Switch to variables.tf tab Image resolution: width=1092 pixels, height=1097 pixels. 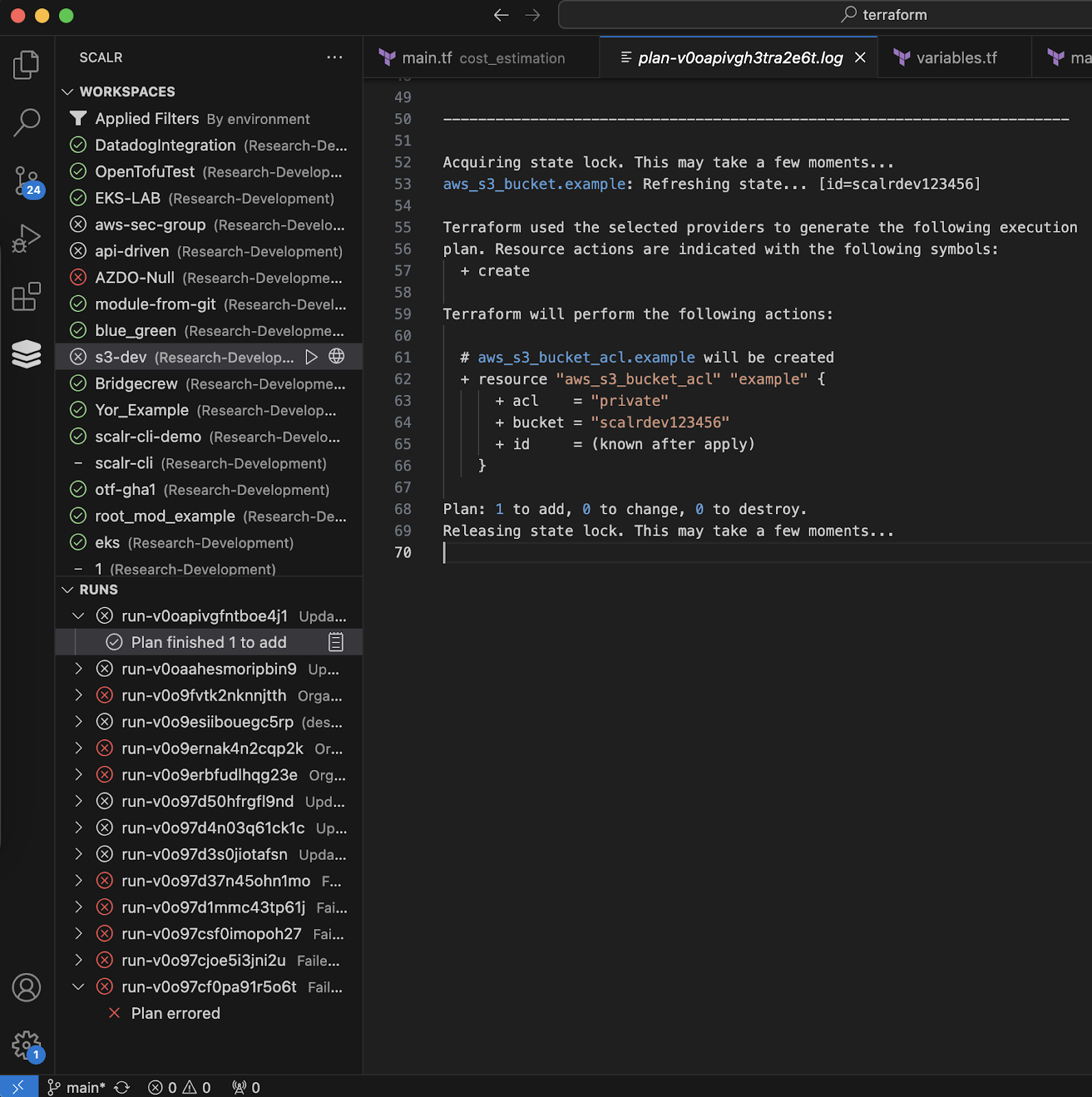955,58
